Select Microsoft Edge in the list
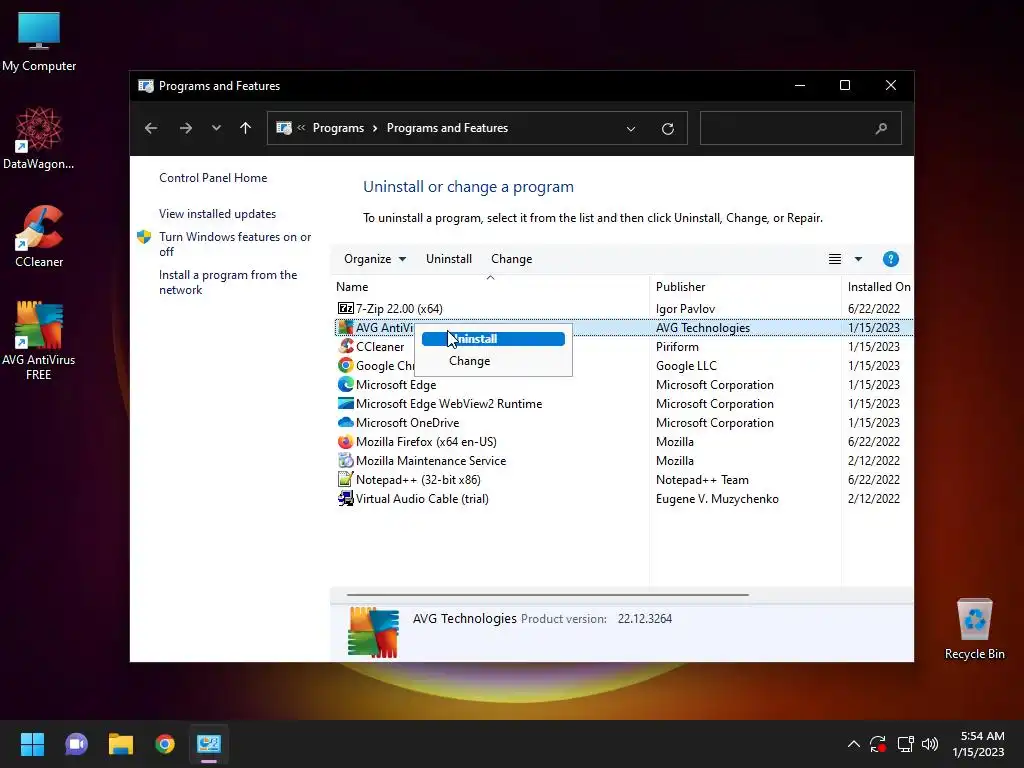The image size is (1024, 768). click(396, 385)
